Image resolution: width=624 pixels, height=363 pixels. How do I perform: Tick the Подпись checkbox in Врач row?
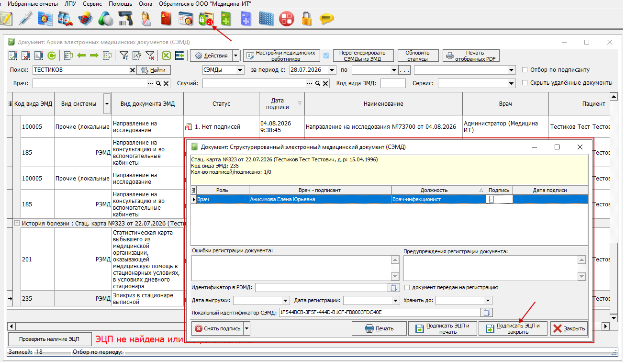click(x=491, y=199)
